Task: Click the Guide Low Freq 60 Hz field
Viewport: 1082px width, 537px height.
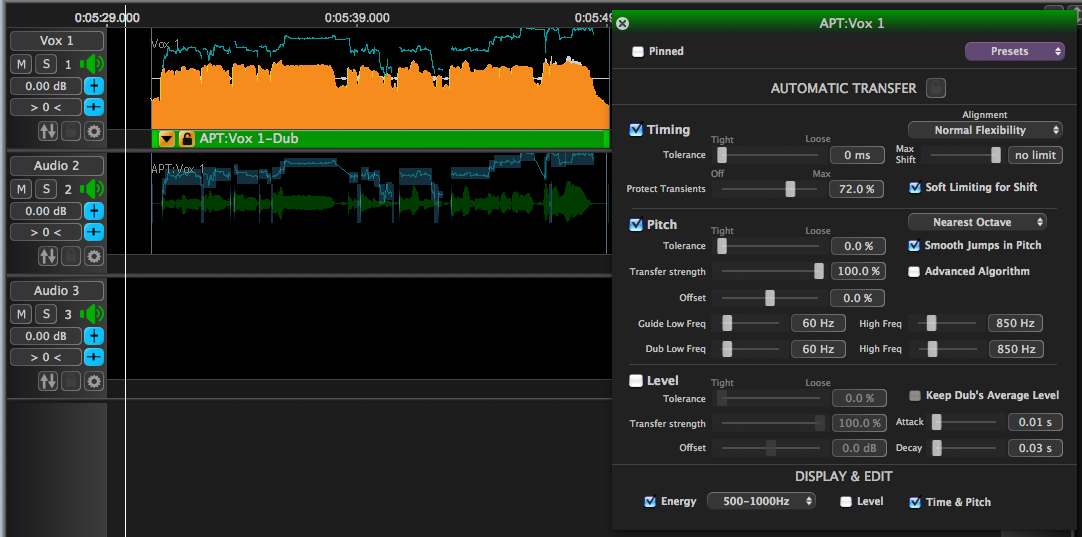Action: [818, 323]
